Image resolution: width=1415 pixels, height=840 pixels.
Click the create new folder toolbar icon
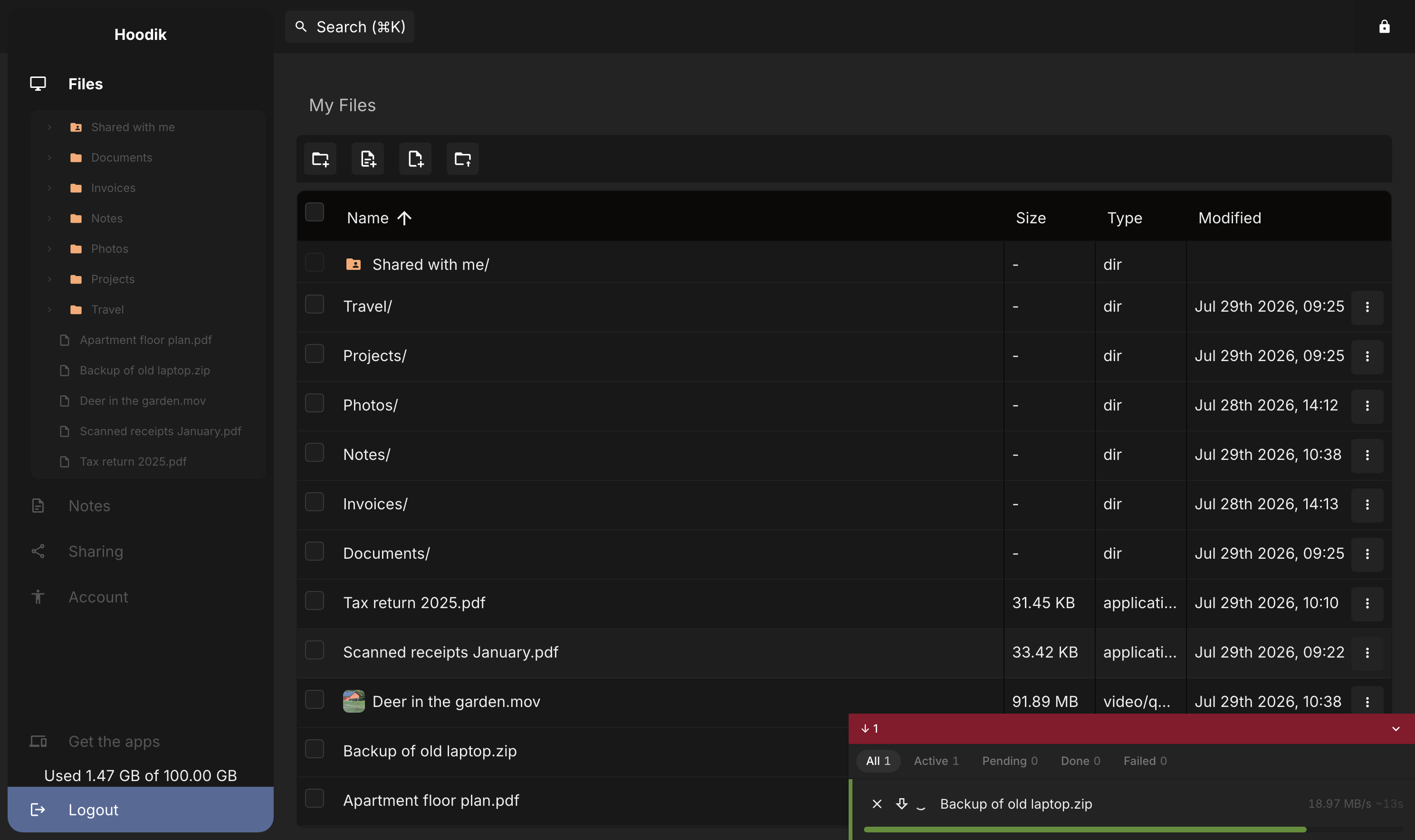pyautogui.click(x=320, y=159)
